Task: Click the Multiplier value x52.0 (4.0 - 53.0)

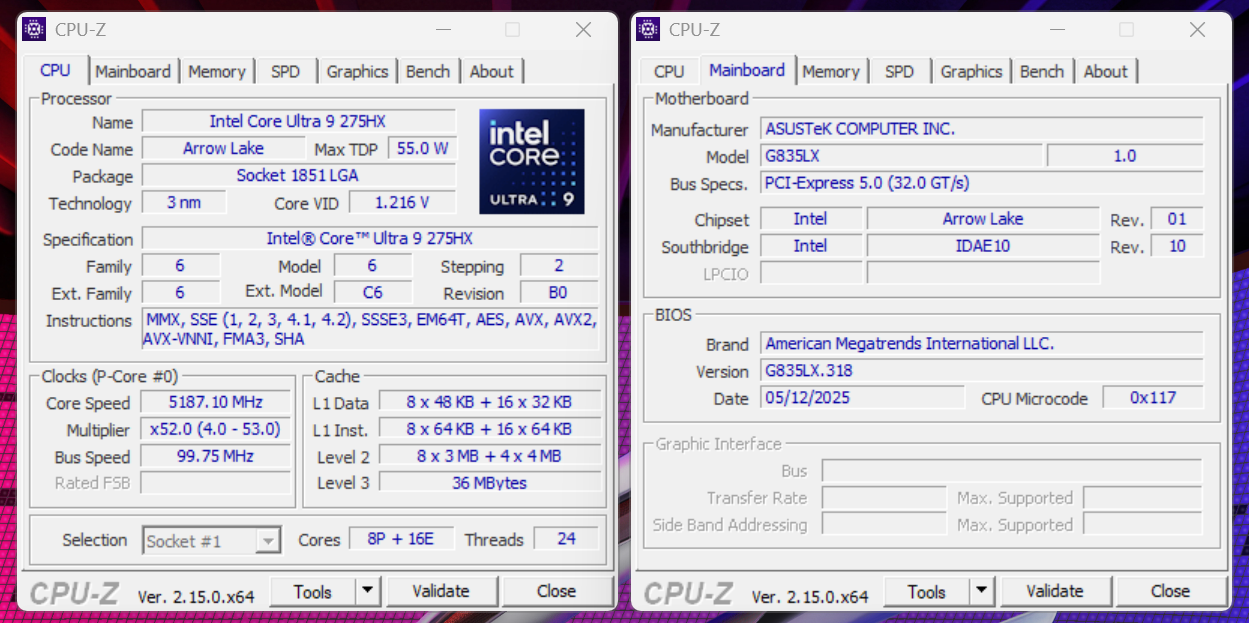Action: [x=215, y=429]
